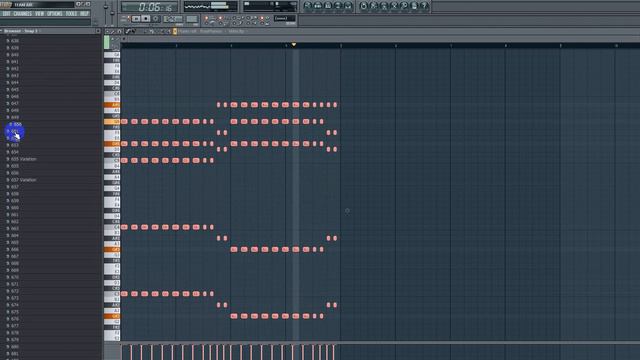Click the Browser panel corner button
This screenshot has height=360, width=640.
[x=98, y=31]
